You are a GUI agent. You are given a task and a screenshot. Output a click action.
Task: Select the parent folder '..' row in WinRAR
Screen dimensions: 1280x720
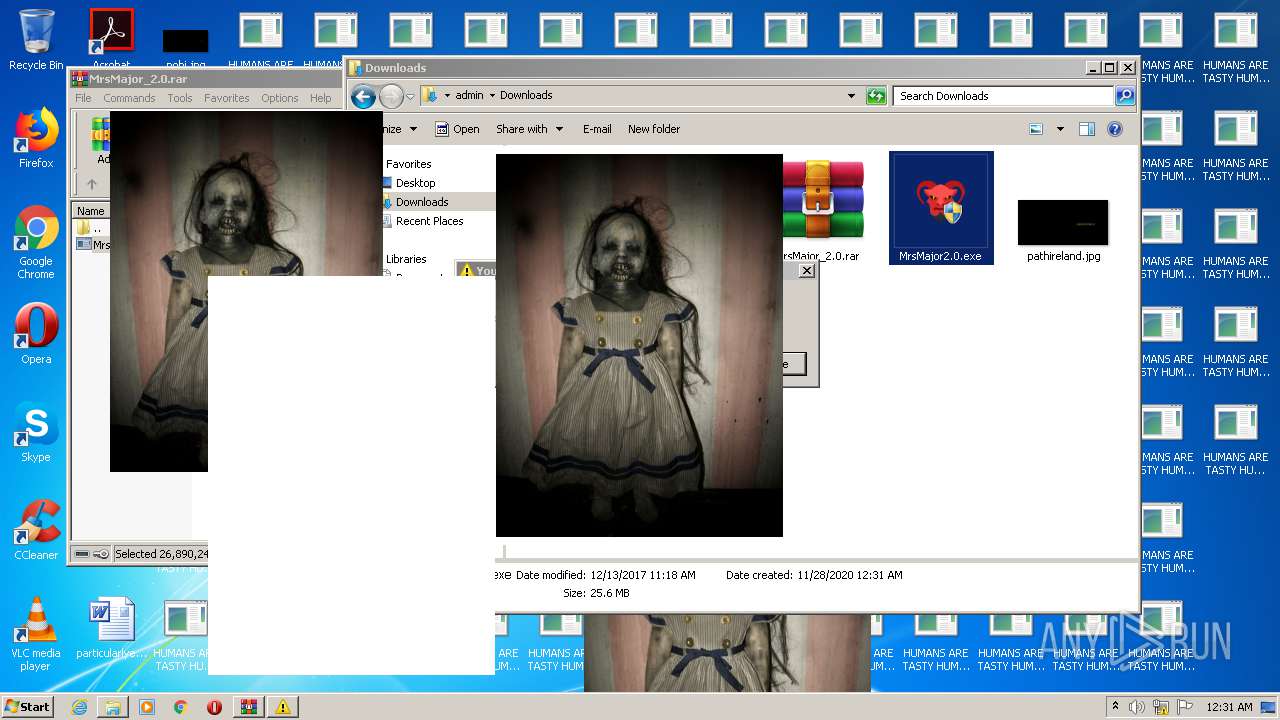point(92,228)
